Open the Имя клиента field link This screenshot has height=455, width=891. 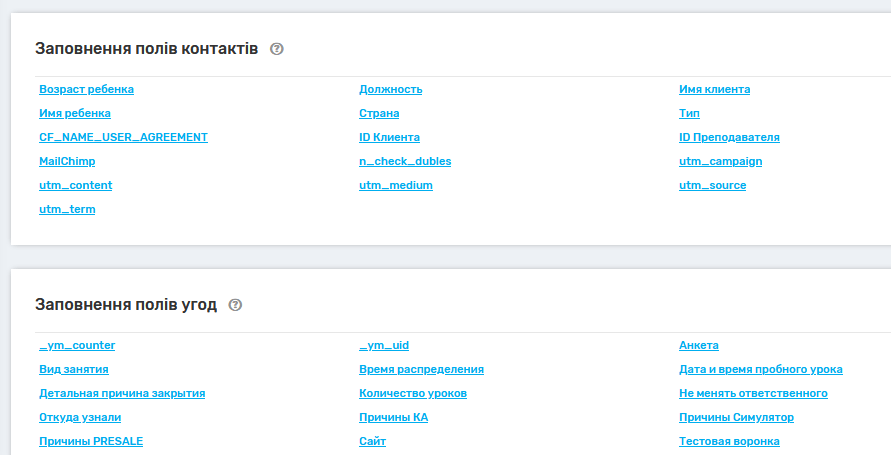coord(714,89)
